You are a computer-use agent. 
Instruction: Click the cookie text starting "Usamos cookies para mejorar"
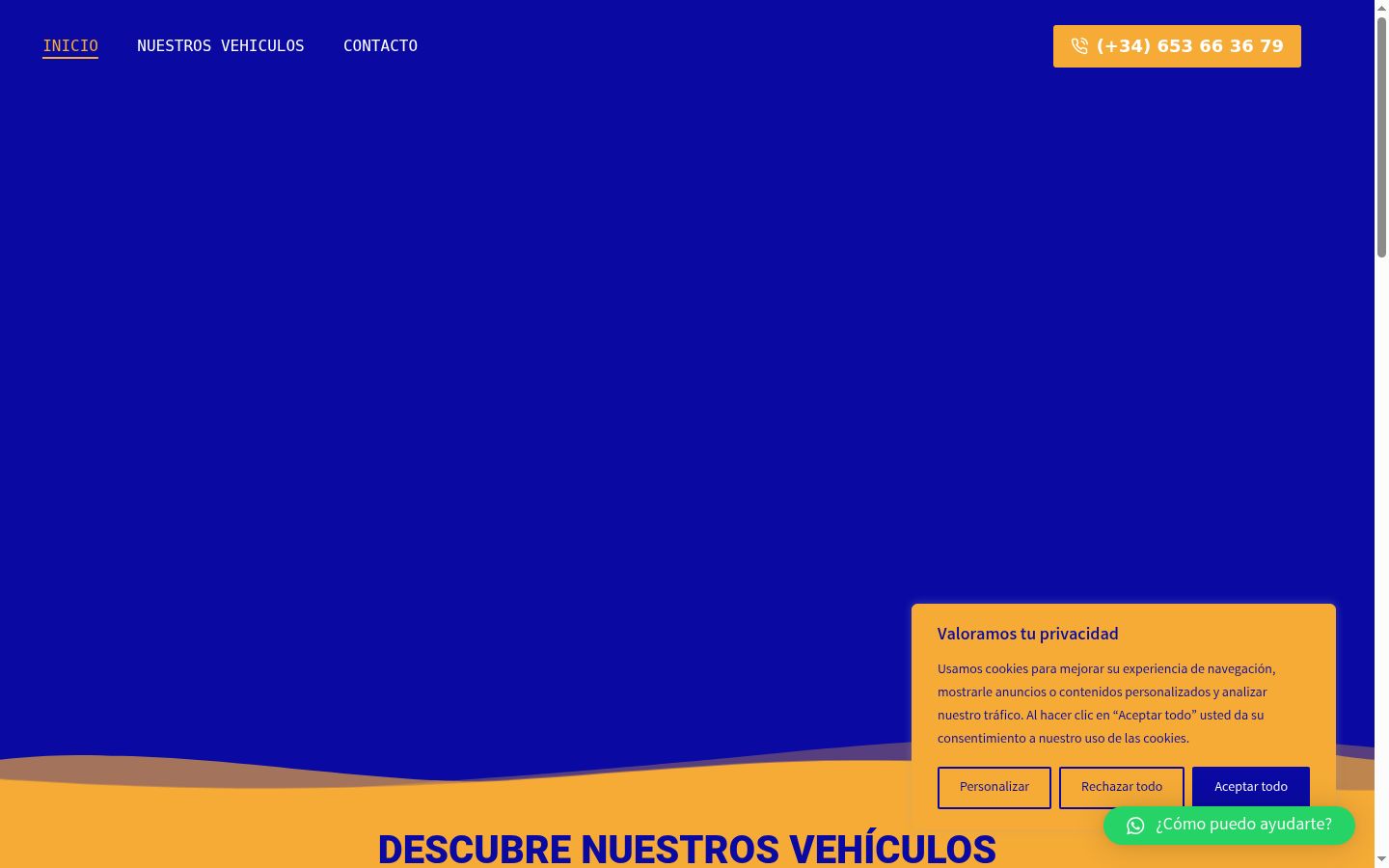tap(1106, 703)
